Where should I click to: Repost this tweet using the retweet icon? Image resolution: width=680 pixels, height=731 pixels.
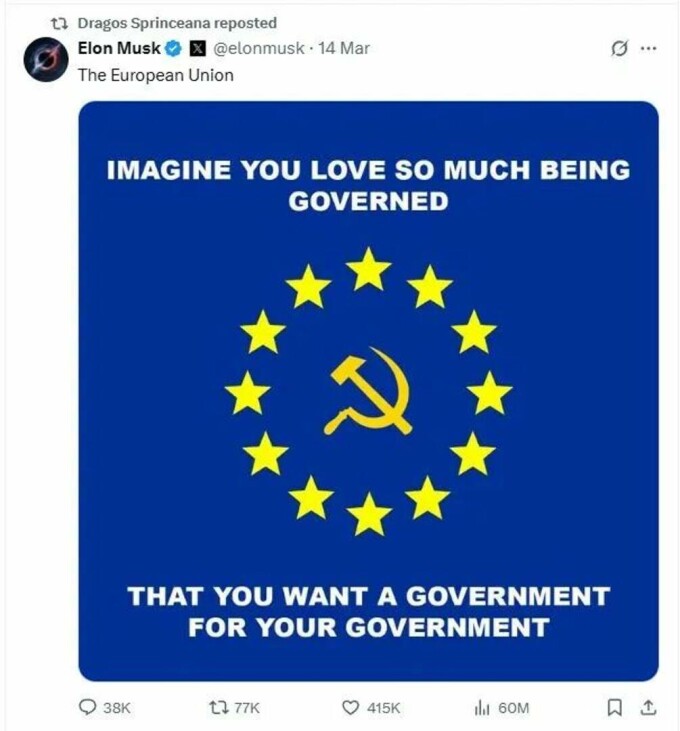point(218,707)
